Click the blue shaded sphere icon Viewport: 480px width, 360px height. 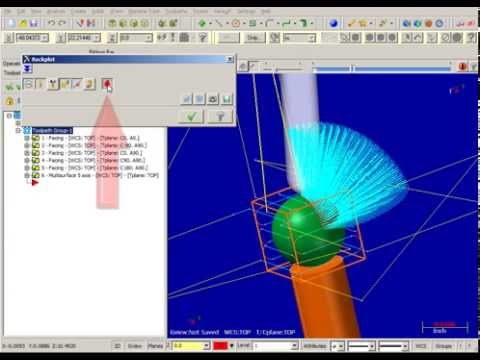coord(333,23)
